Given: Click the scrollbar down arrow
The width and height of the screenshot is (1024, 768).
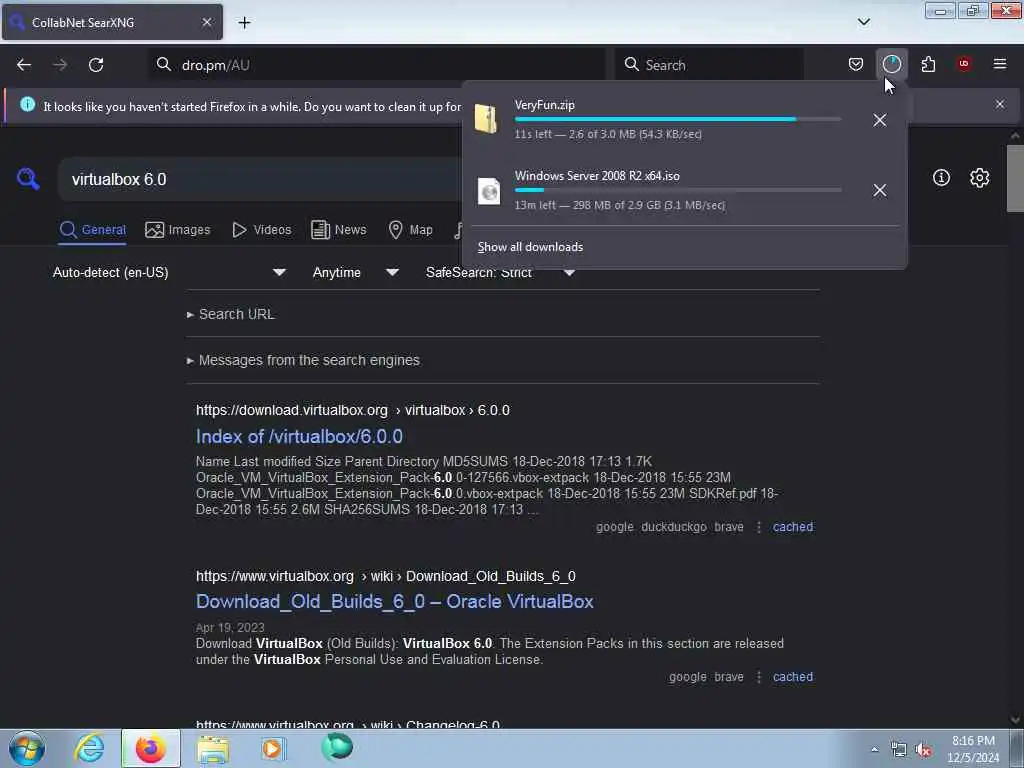Looking at the screenshot, I should 1015,720.
